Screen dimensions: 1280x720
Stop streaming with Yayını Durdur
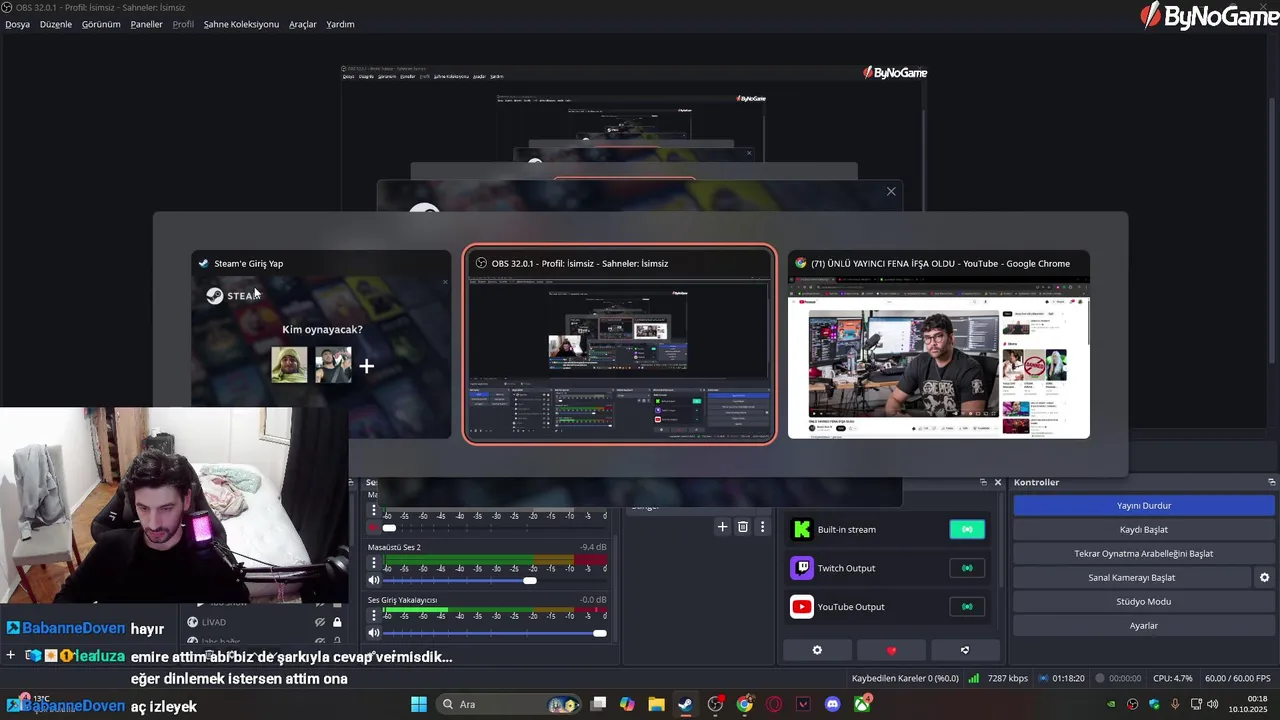[x=1144, y=505]
